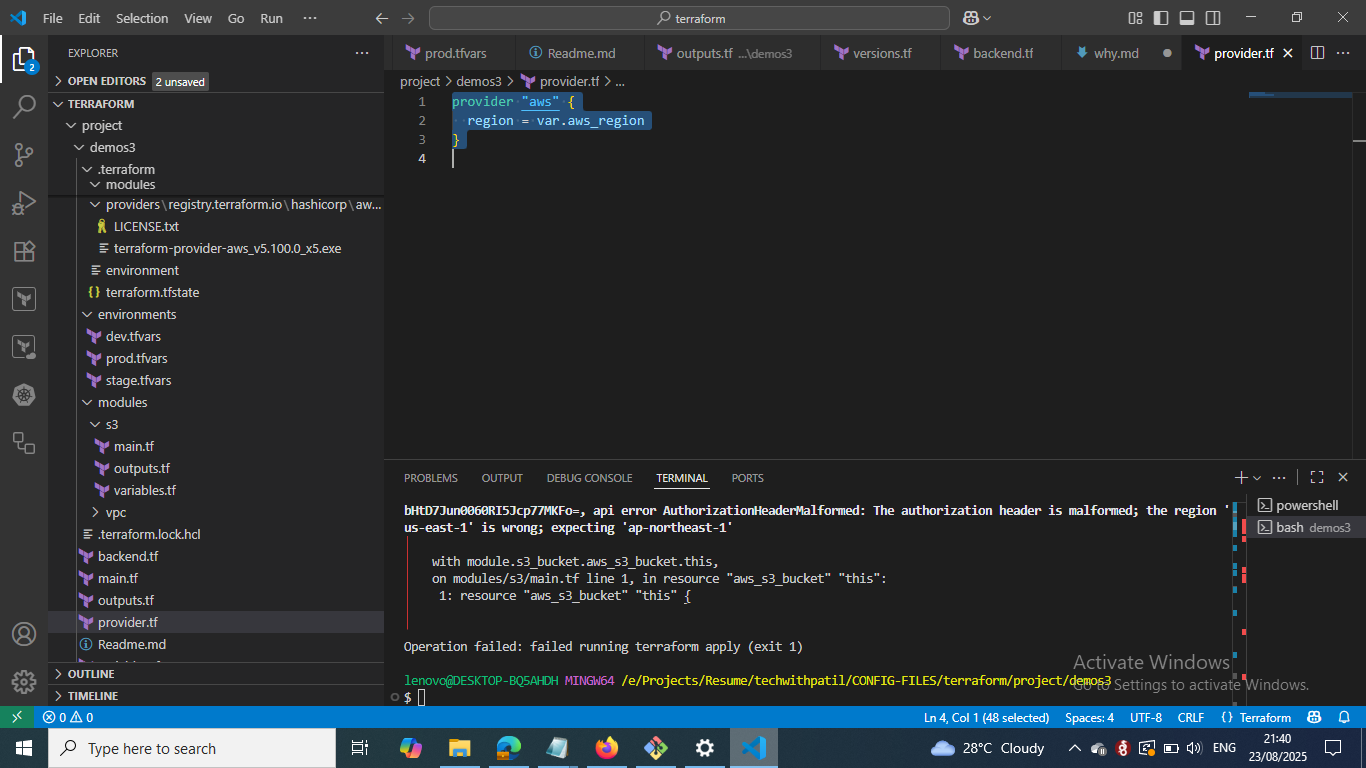Image resolution: width=1366 pixels, height=768 pixels.
Task: Open the new terminal profile dropdown arrow
Action: tap(1257, 478)
